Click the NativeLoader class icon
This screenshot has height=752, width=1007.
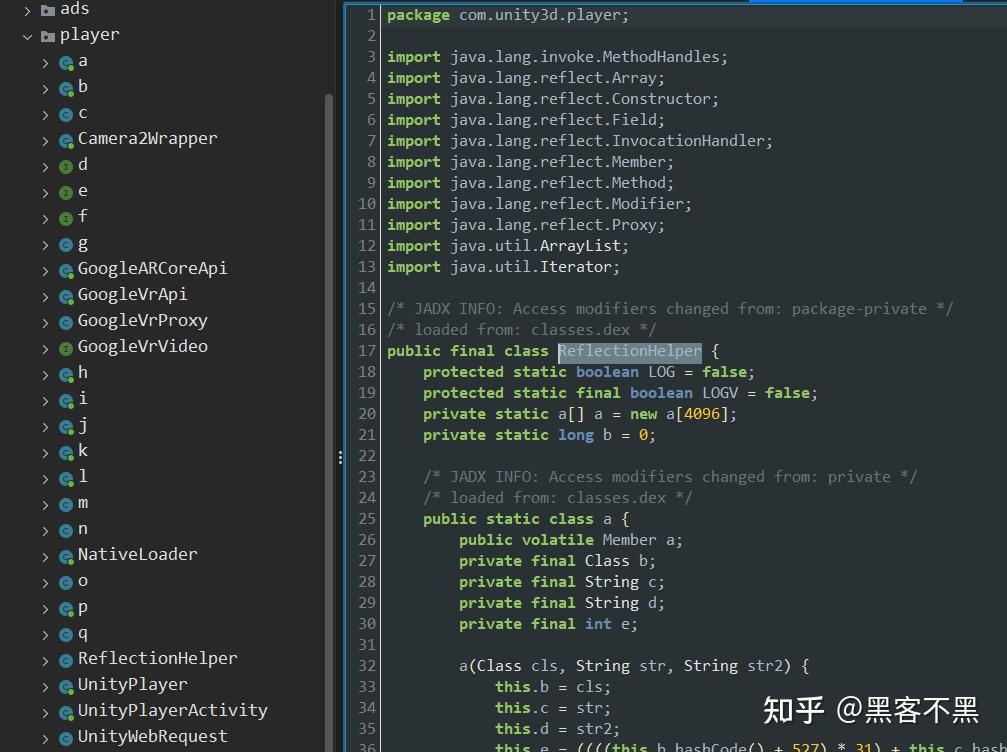coord(65,554)
